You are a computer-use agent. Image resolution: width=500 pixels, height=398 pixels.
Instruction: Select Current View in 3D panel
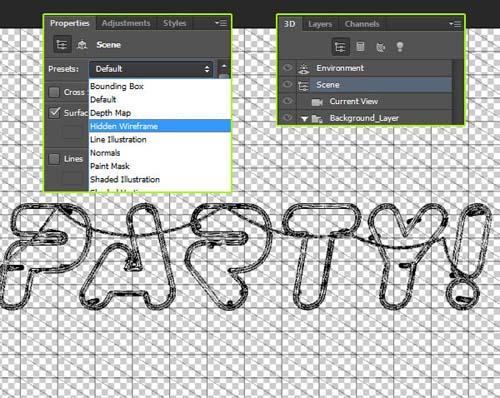pos(354,101)
